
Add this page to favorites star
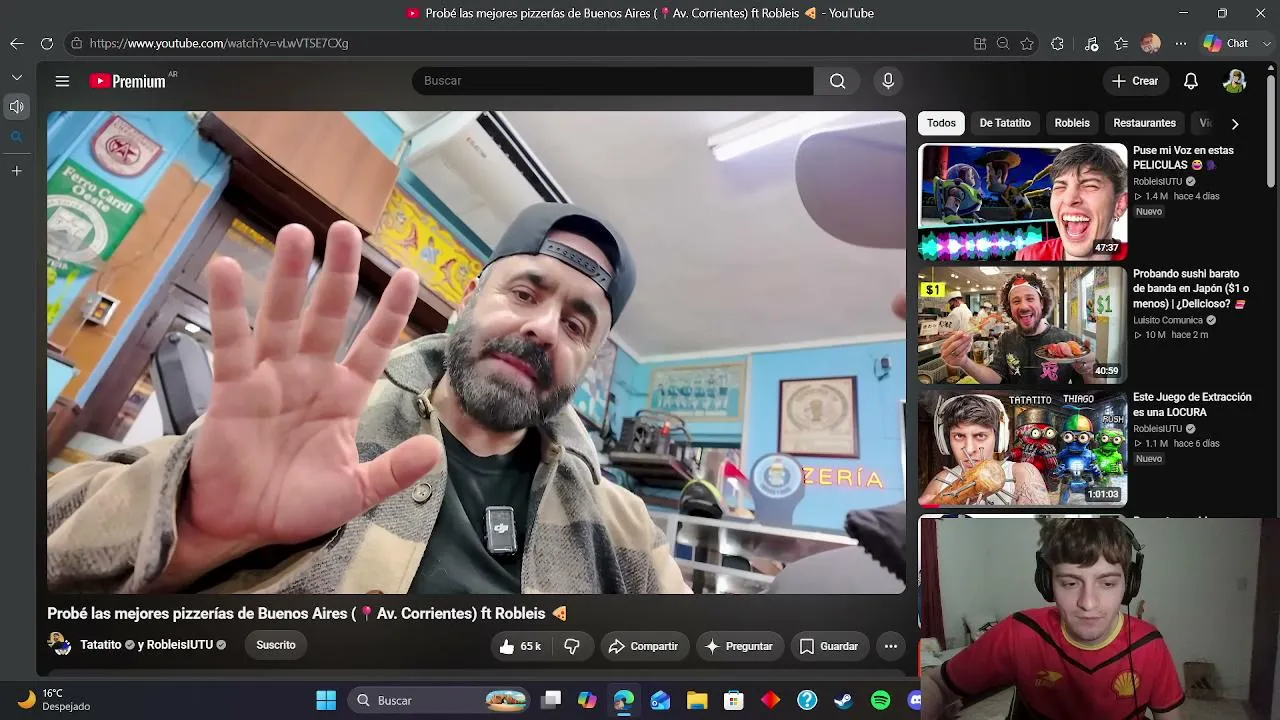tap(1027, 43)
